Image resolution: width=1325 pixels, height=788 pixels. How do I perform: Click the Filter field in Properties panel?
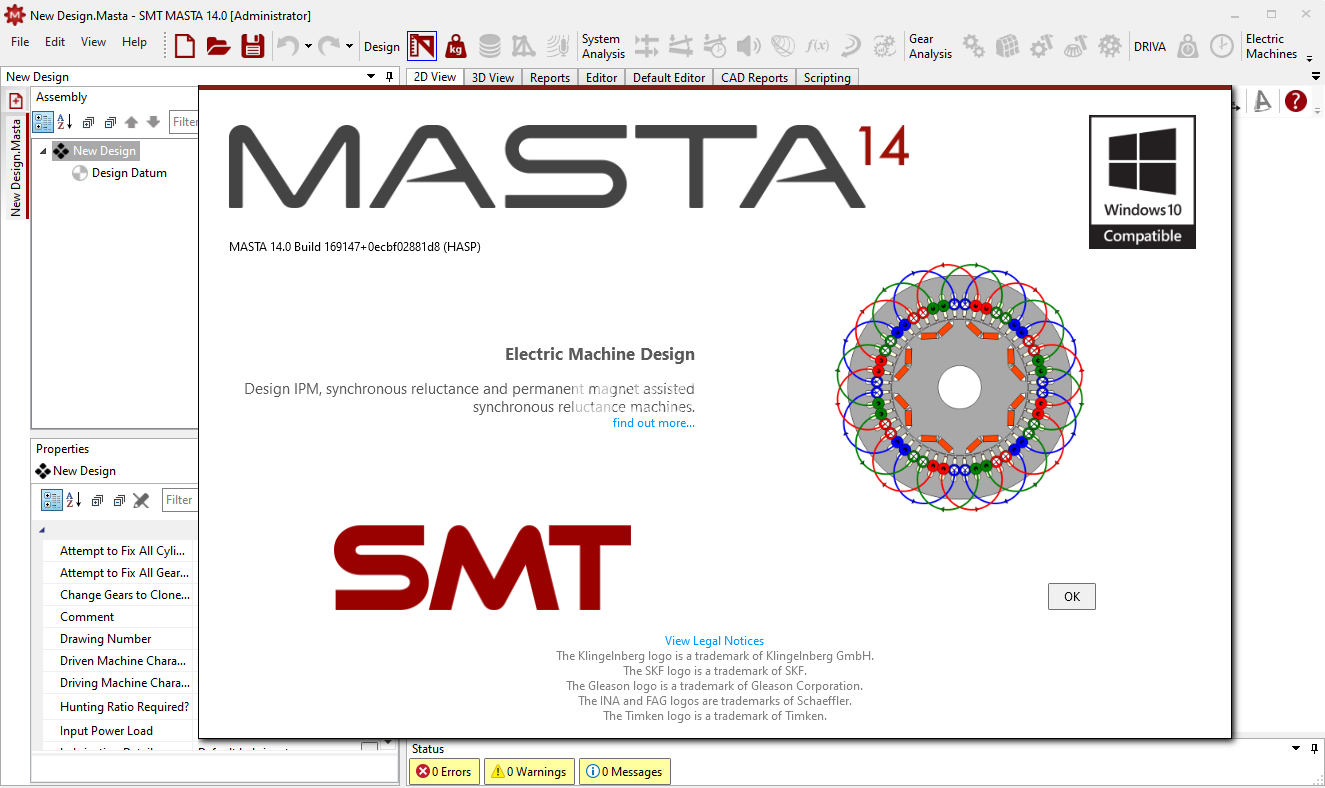click(180, 500)
